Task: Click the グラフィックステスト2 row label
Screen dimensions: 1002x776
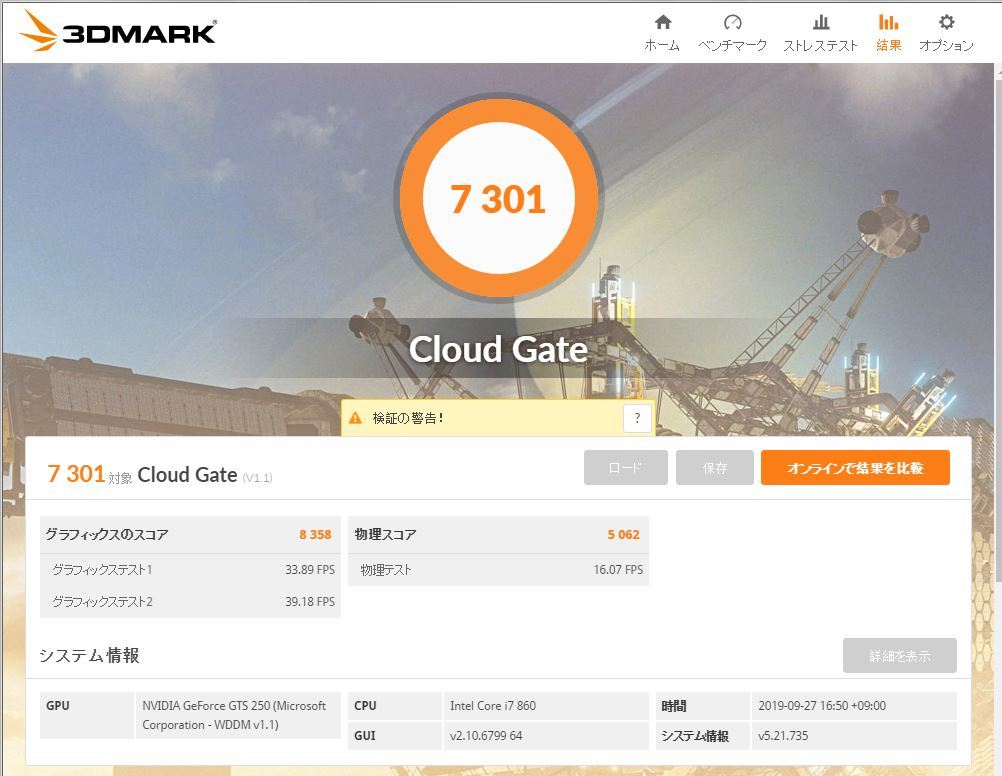Action: click(x=102, y=601)
